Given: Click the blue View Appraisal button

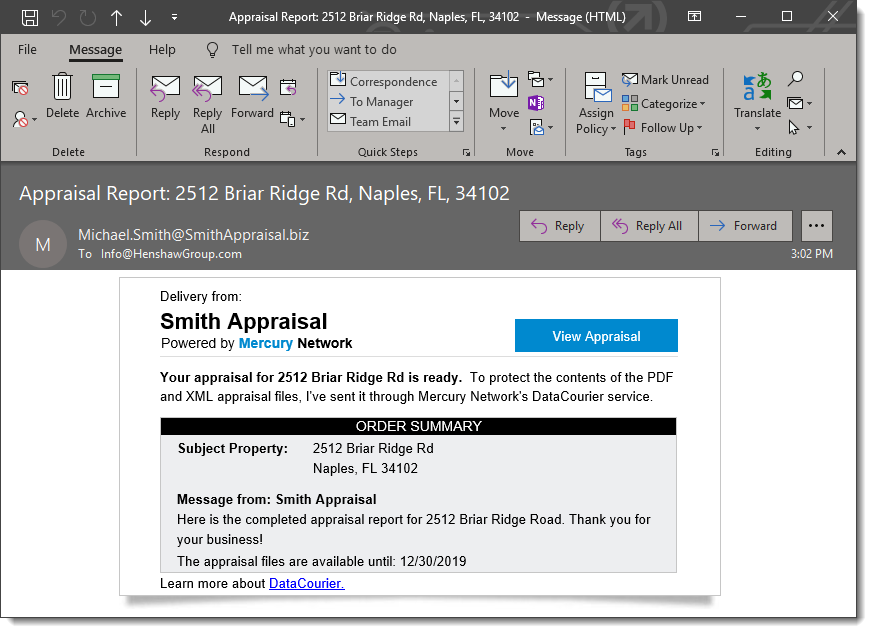Looking at the screenshot, I should (596, 336).
